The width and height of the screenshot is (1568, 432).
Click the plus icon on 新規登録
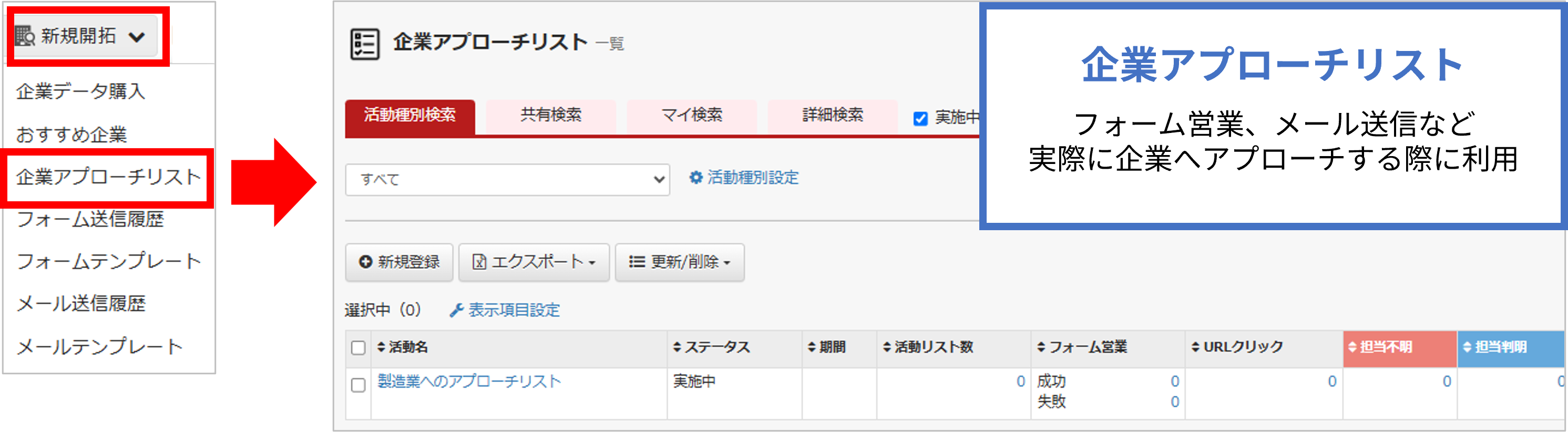365,262
